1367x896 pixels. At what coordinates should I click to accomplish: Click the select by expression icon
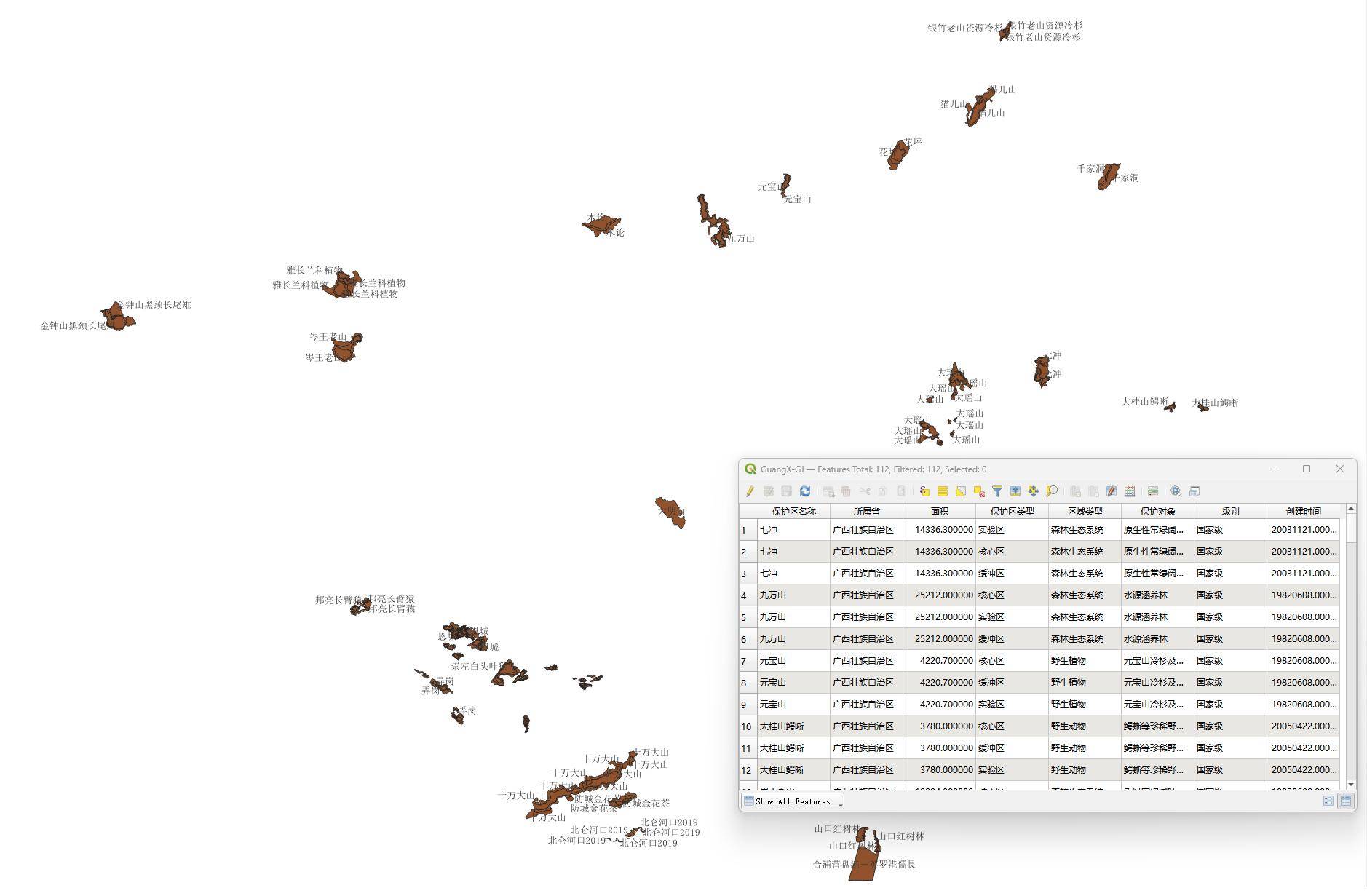click(x=924, y=491)
